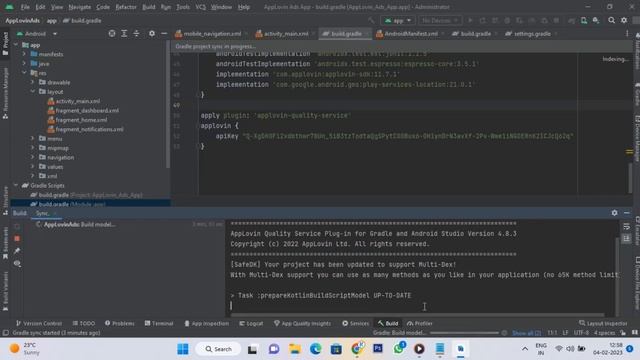Image resolution: width=640 pixels, height=360 pixels.
Task: Open the VCS menu
Action: [x=200, y=7]
